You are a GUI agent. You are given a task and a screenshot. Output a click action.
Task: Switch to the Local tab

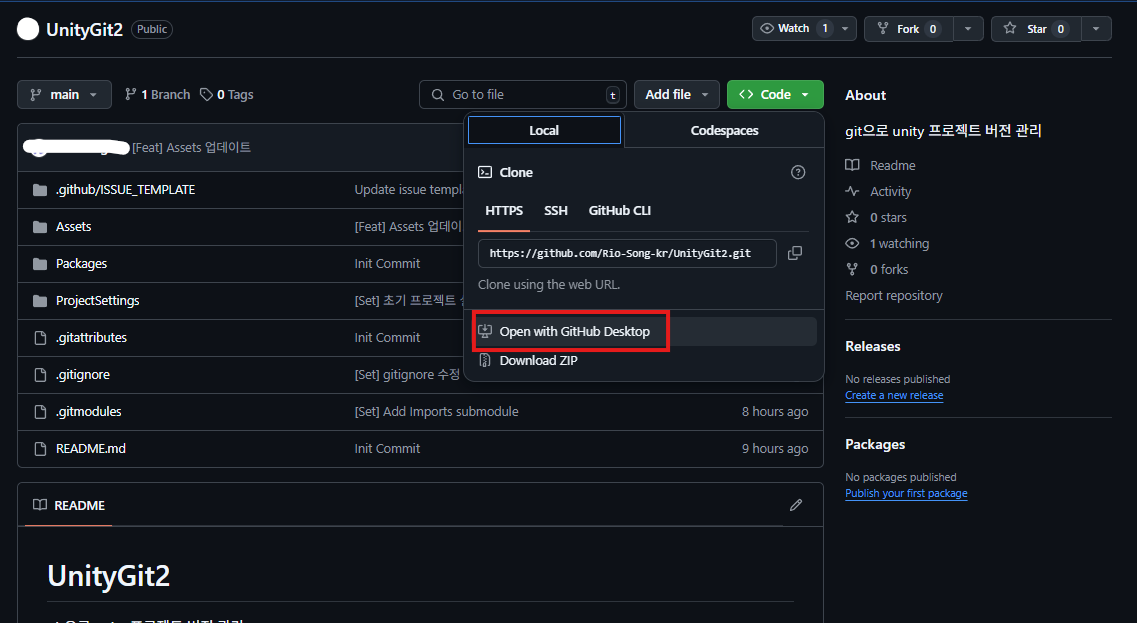click(x=545, y=131)
